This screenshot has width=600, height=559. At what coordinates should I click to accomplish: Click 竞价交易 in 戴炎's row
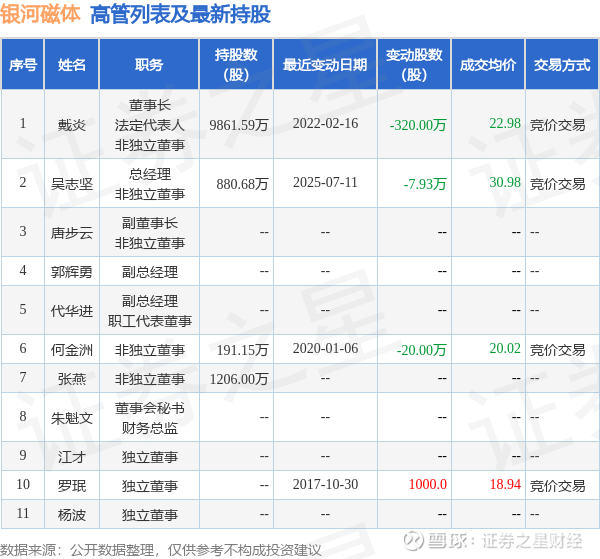pos(558,125)
